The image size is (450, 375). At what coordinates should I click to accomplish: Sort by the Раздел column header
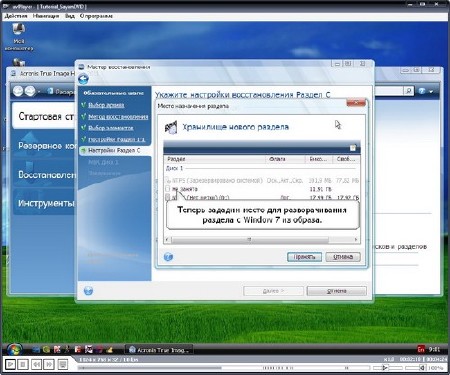click(x=215, y=159)
